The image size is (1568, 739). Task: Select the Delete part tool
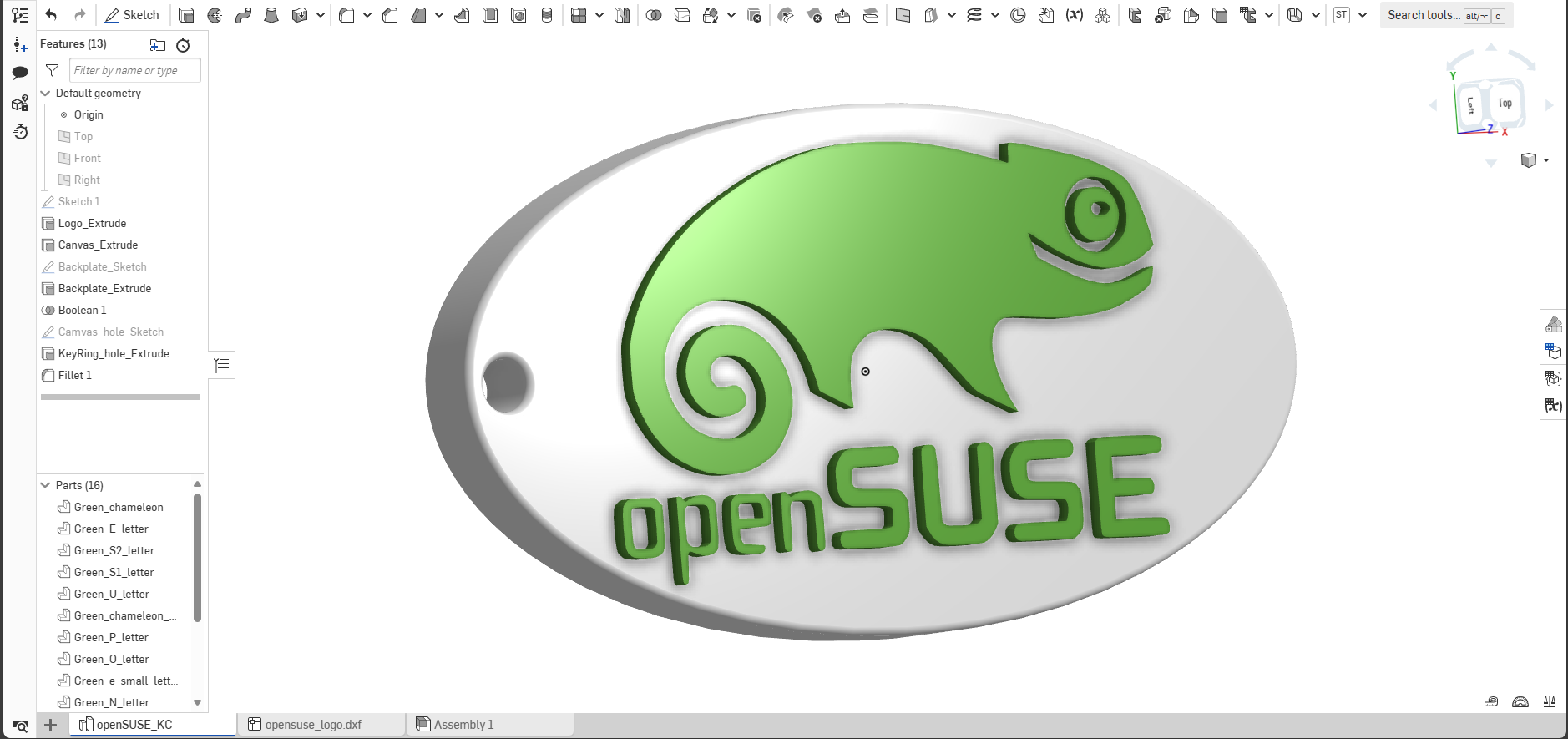pyautogui.click(x=754, y=15)
